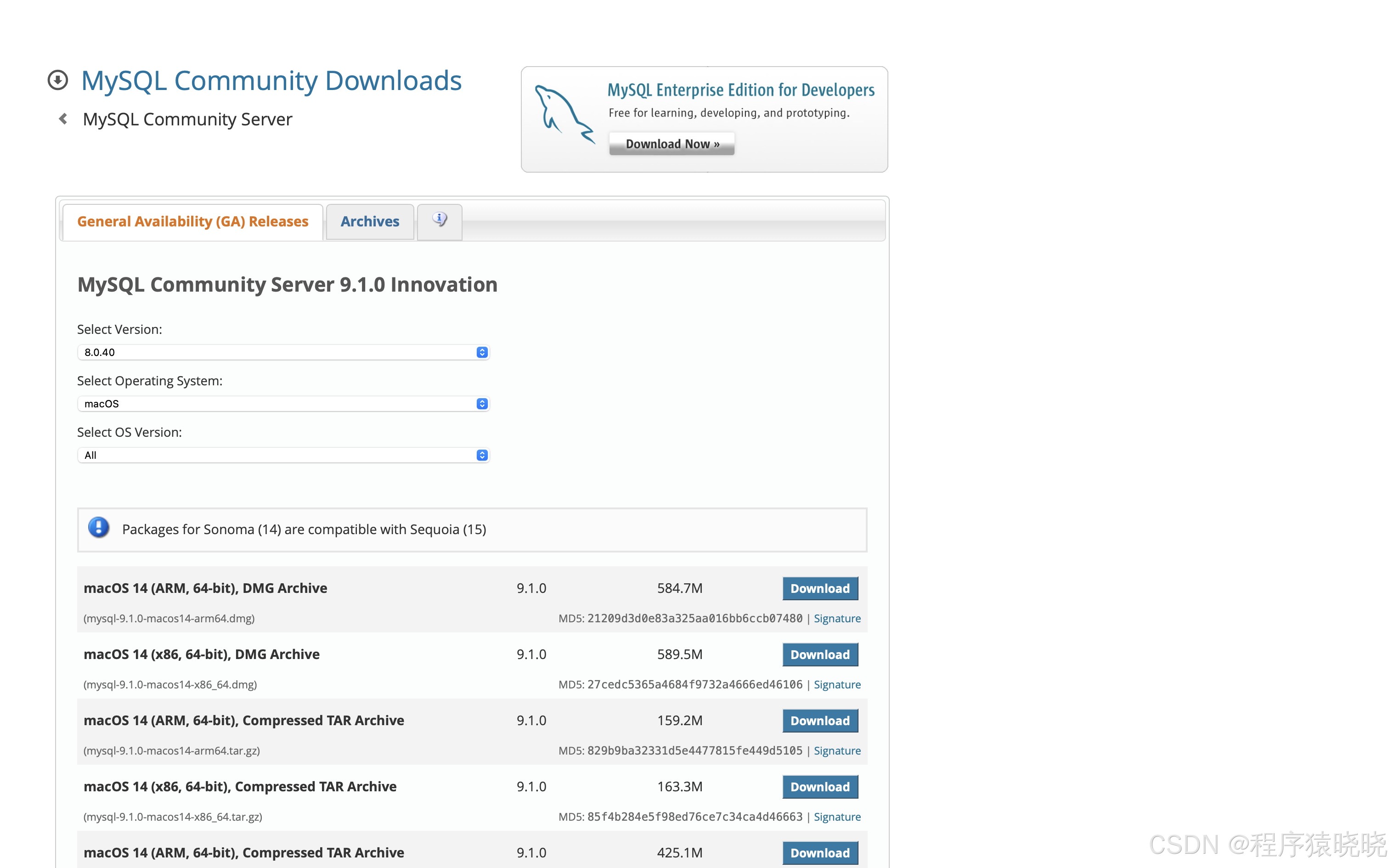Viewport: 1389px width, 868px height.
Task: Click the 'Select Version:' label
Action: tap(119, 329)
